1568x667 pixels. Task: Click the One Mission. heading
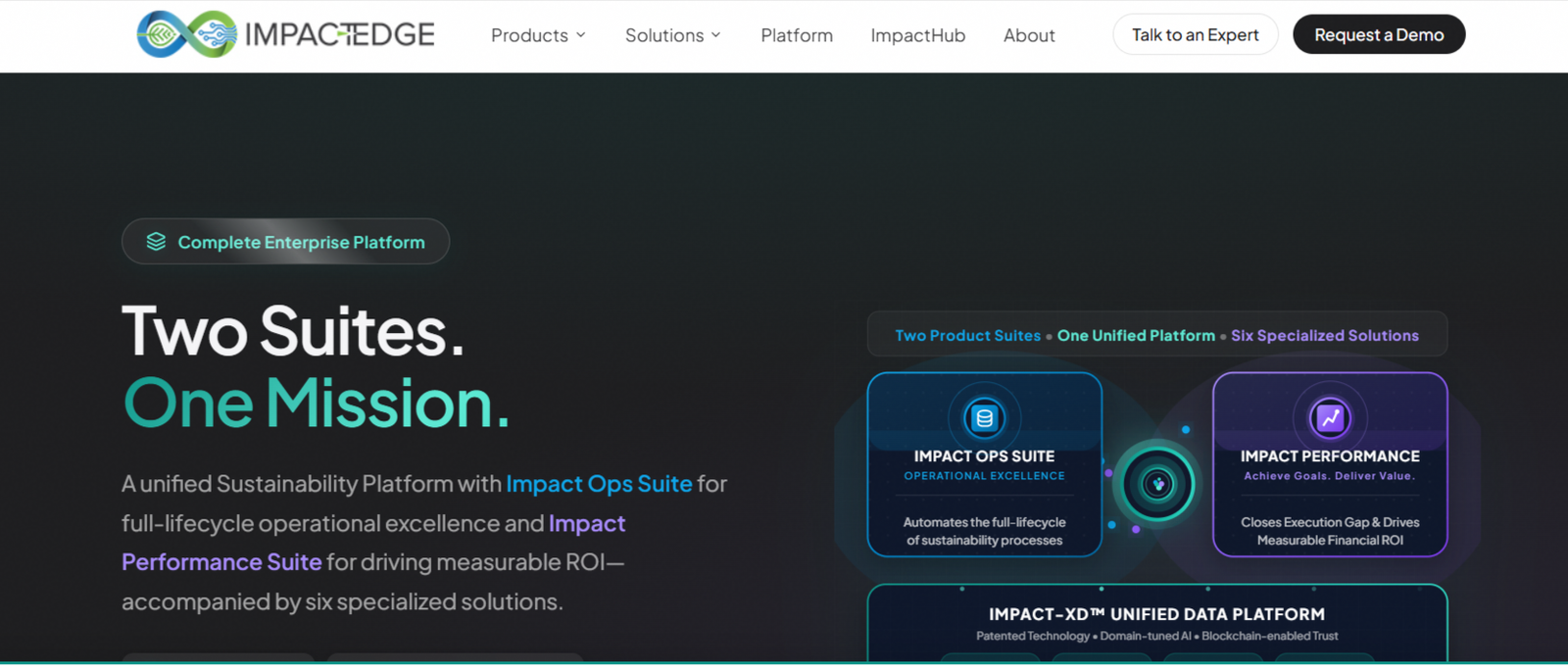(x=317, y=404)
